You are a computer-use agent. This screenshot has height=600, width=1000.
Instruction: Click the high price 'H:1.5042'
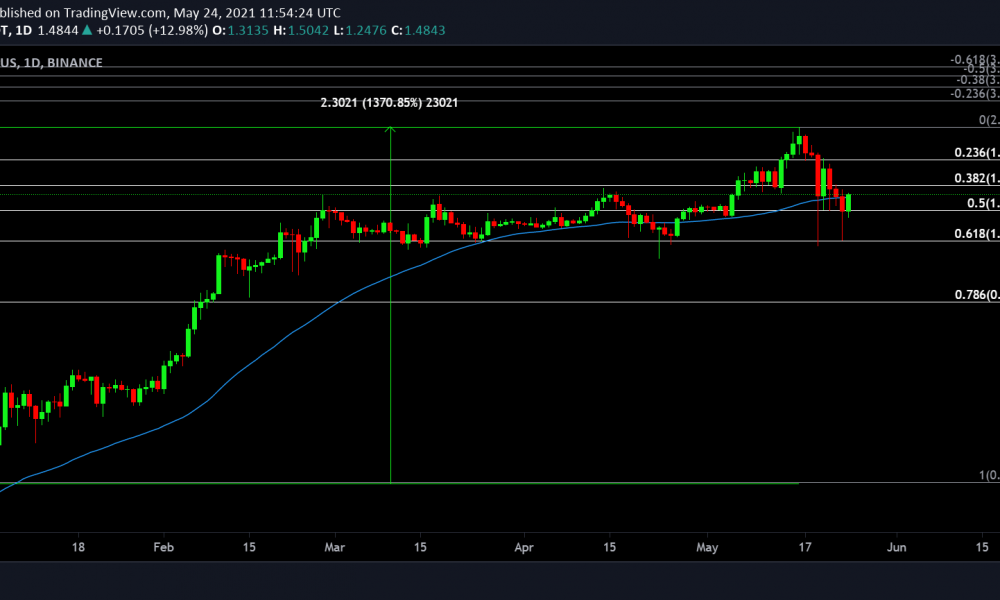coord(301,30)
